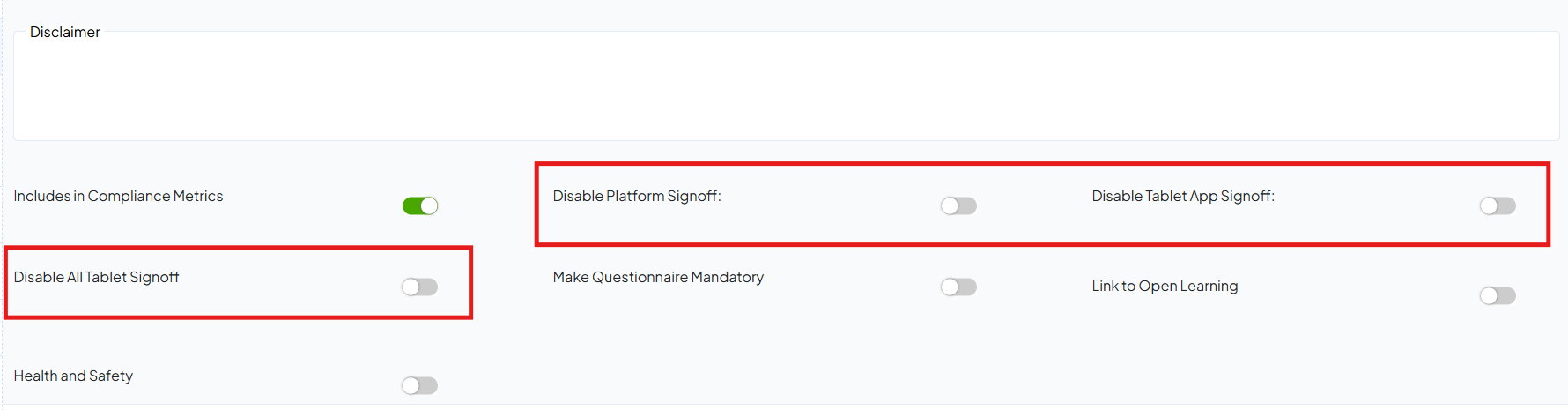Viewport: 1568px width, 410px height.
Task: Click the Disable All Tablet Signoff label
Action: pos(96,277)
